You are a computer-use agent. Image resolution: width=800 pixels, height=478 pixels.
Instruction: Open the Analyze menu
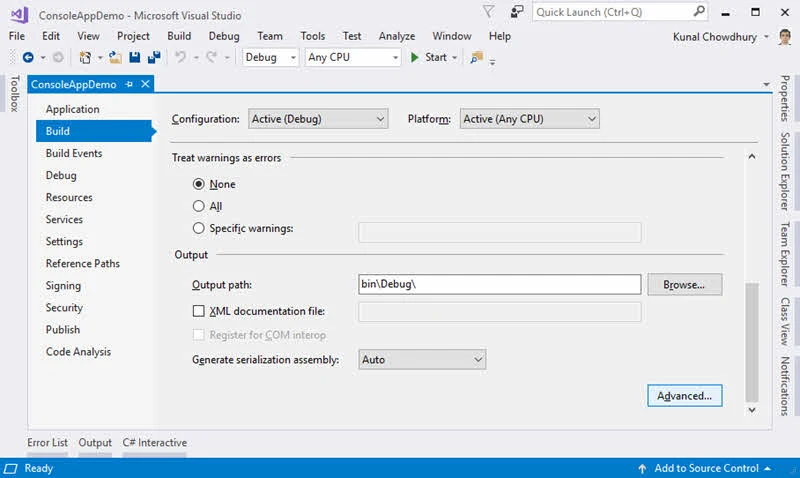[396, 36]
